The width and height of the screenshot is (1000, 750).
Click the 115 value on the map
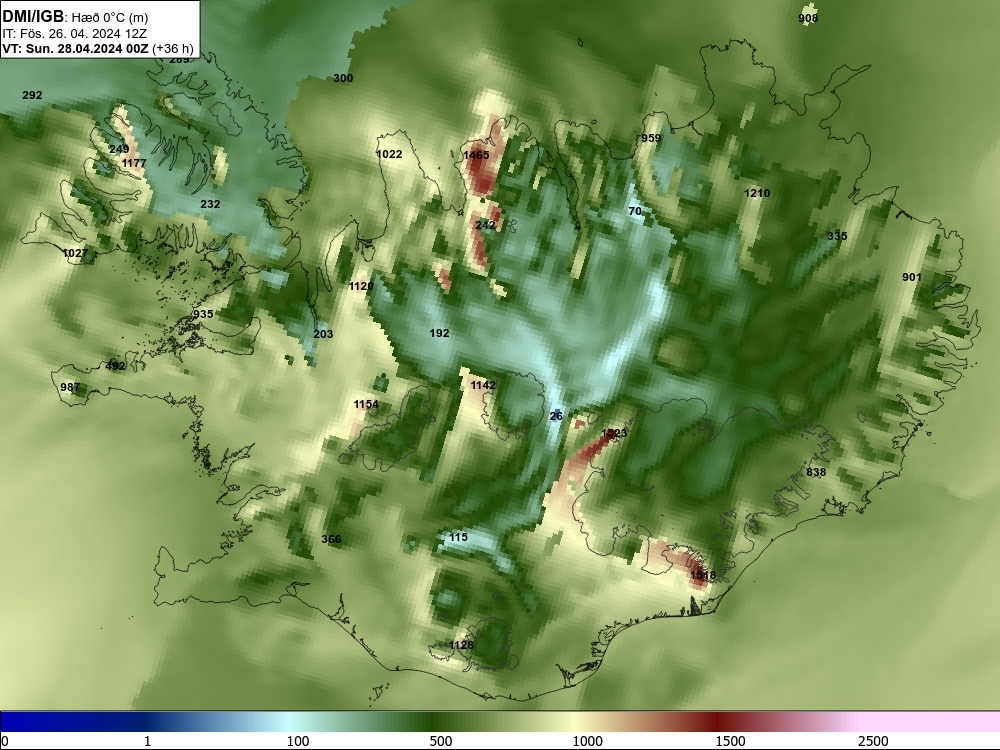coord(458,538)
